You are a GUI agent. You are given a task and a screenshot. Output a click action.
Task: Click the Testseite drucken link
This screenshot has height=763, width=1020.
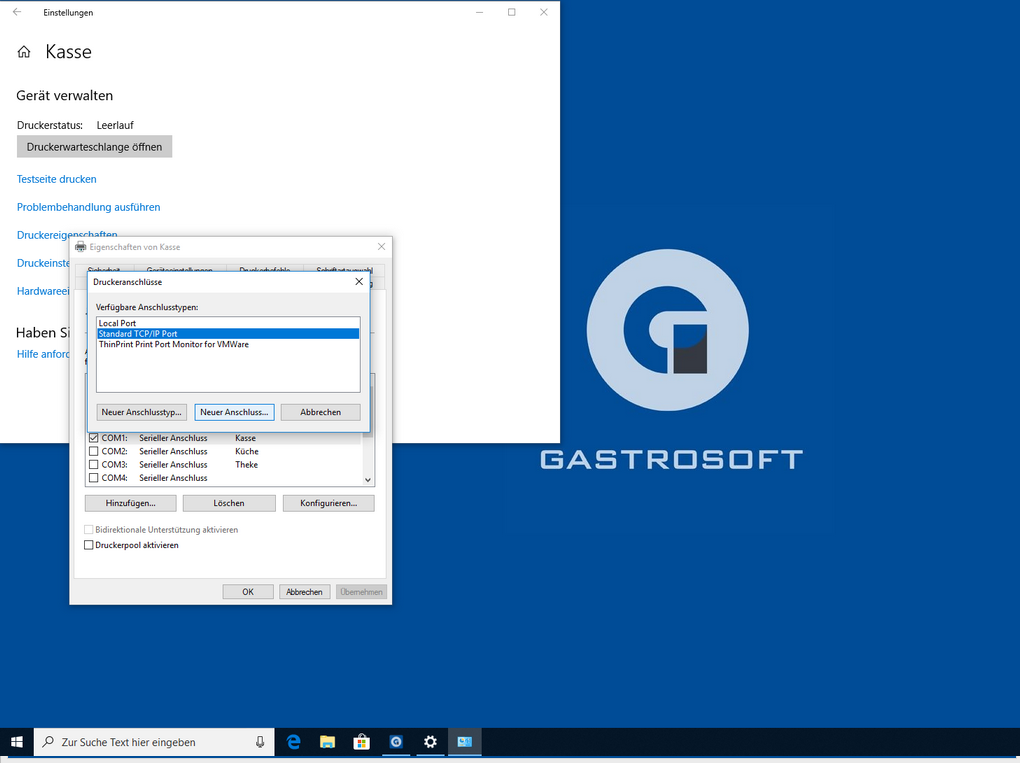[x=57, y=179]
